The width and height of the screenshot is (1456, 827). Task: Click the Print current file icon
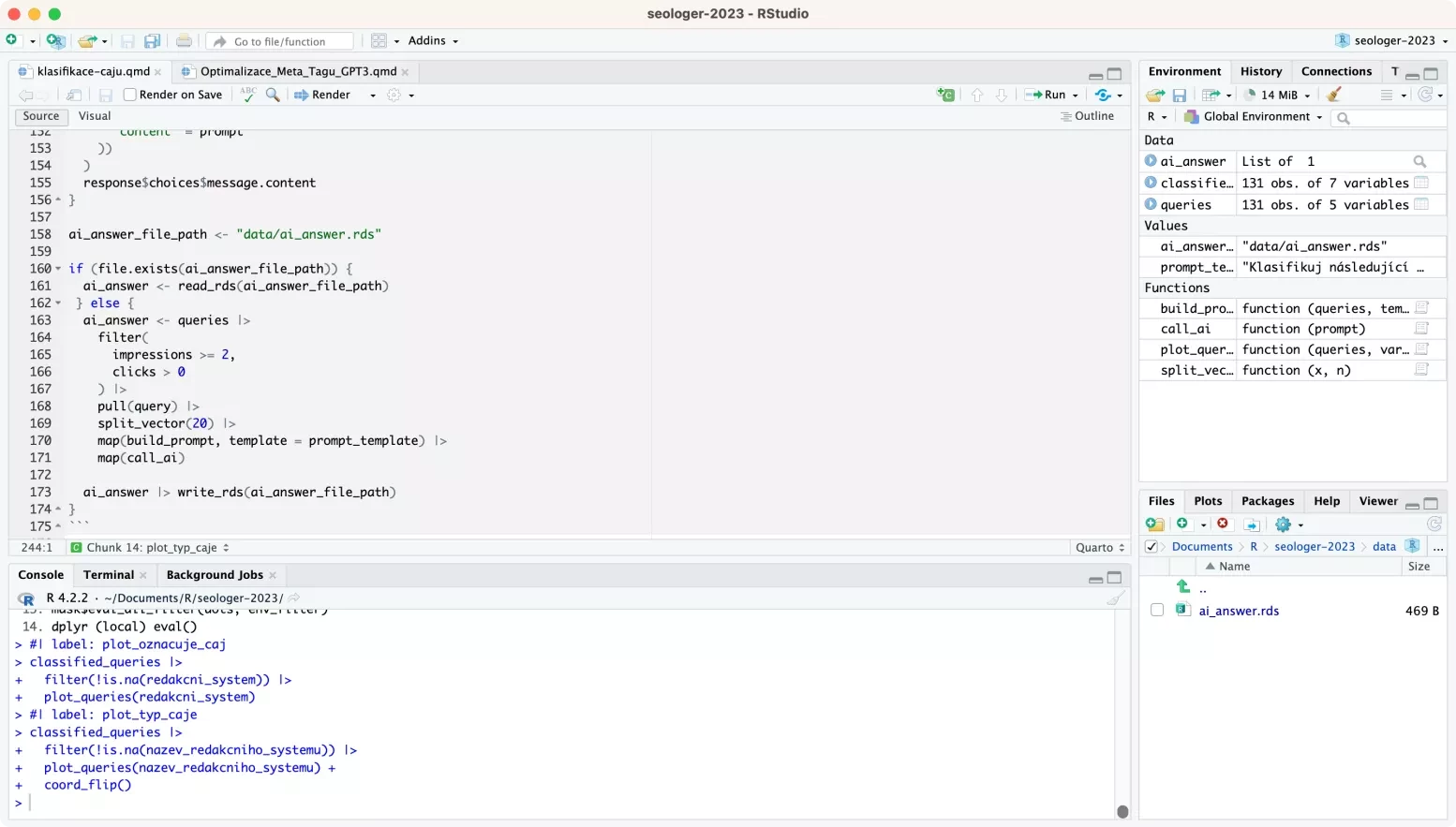(x=184, y=41)
